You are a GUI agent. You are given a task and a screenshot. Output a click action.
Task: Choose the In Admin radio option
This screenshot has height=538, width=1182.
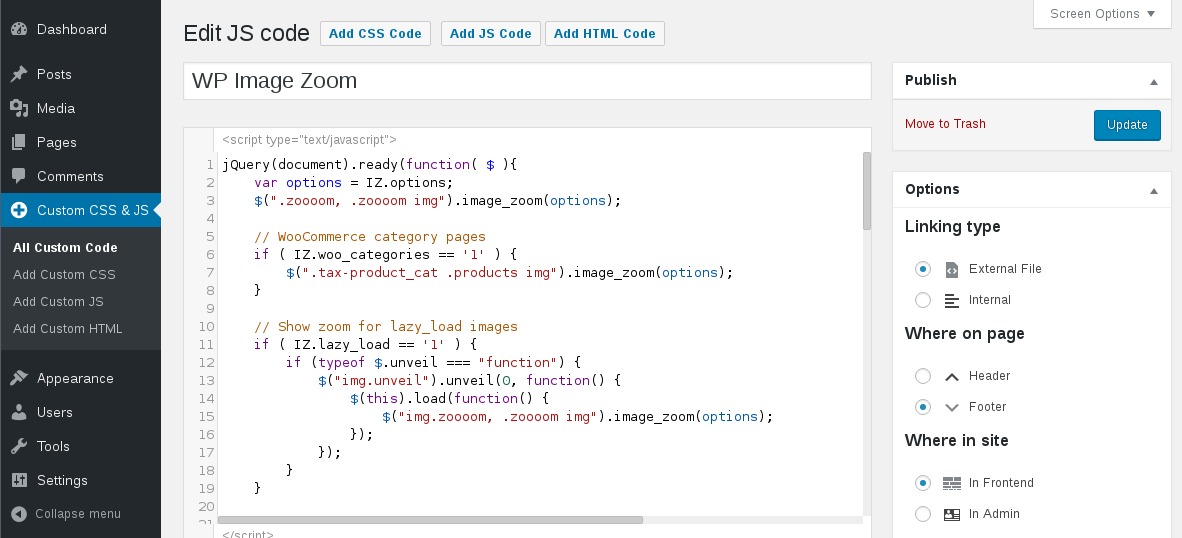923,514
